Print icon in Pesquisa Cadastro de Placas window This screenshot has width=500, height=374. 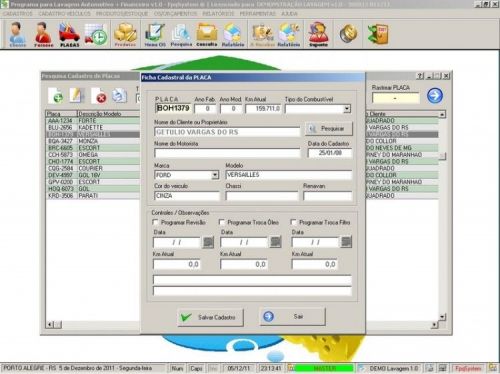tap(119, 96)
